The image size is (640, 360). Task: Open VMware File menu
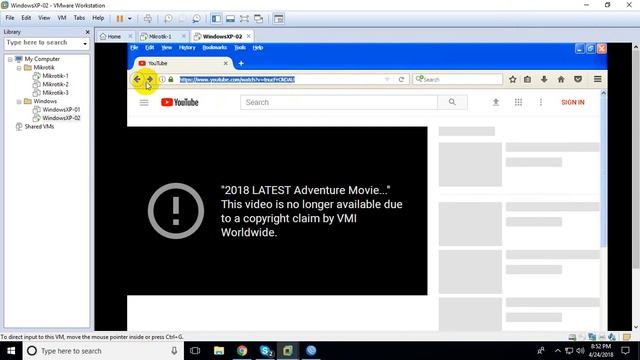click(x=10, y=18)
